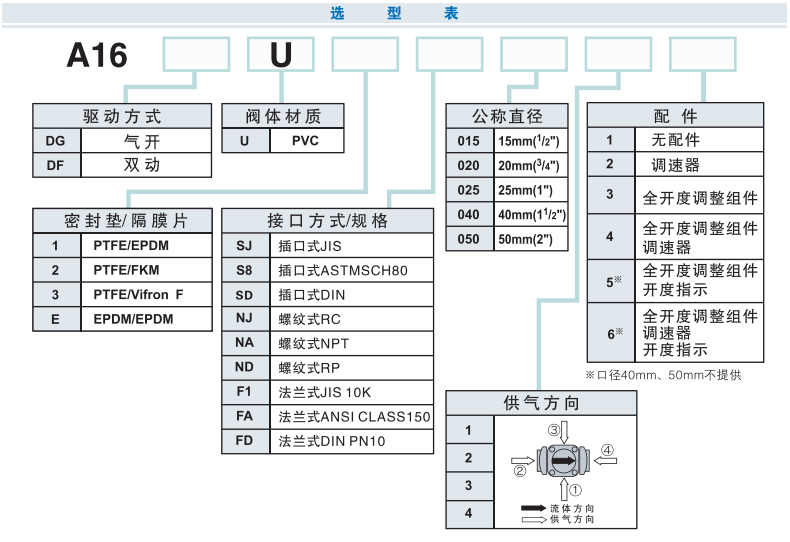Image resolution: width=790 pixels, height=542 pixels.
Task: Click the first empty box after A16
Action: (x=196, y=55)
